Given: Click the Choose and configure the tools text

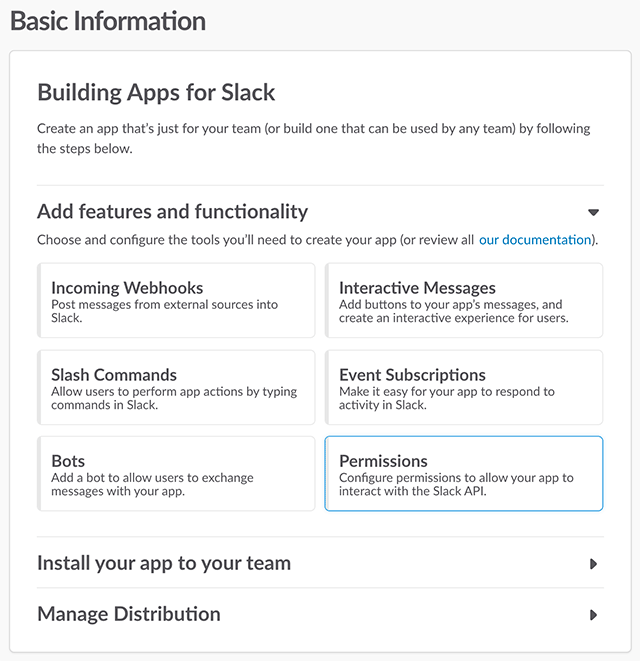Looking at the screenshot, I should [x=255, y=239].
